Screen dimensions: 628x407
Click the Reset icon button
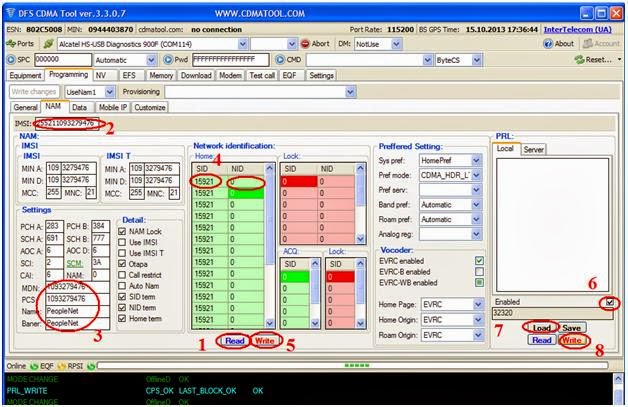(x=593, y=60)
